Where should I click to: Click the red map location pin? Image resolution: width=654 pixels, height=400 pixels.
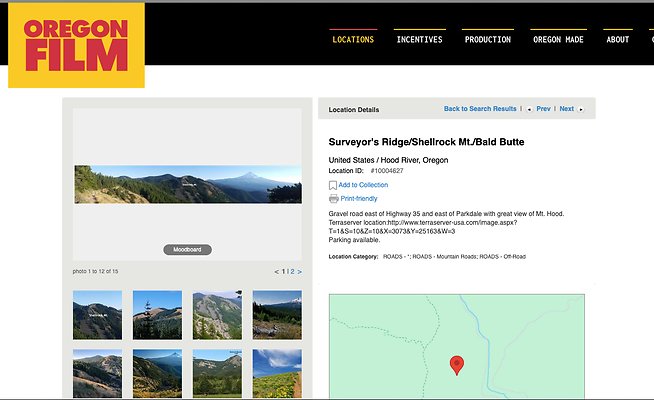click(457, 364)
